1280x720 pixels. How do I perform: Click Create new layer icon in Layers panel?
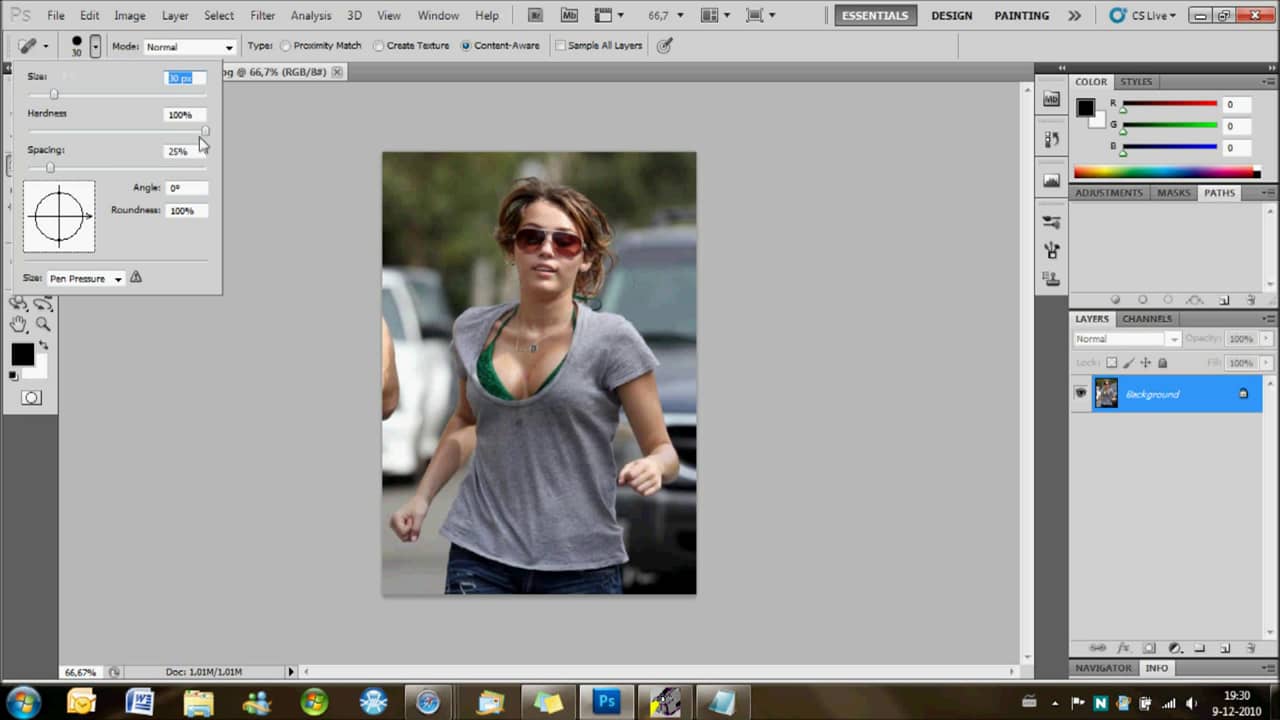click(x=1224, y=648)
